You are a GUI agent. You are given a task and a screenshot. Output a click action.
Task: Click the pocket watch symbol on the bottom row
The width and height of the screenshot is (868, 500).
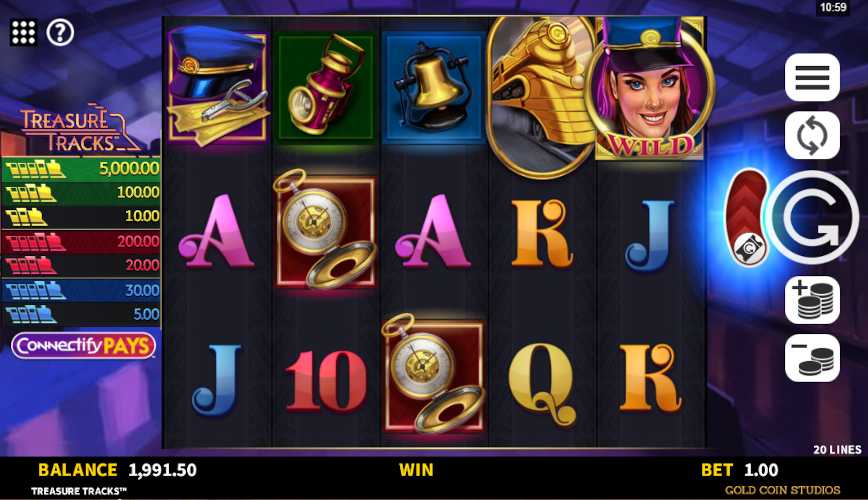(x=433, y=374)
